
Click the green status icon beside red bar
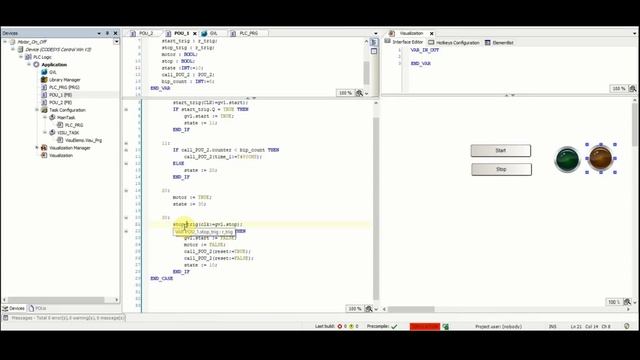pyautogui.click(x=446, y=327)
